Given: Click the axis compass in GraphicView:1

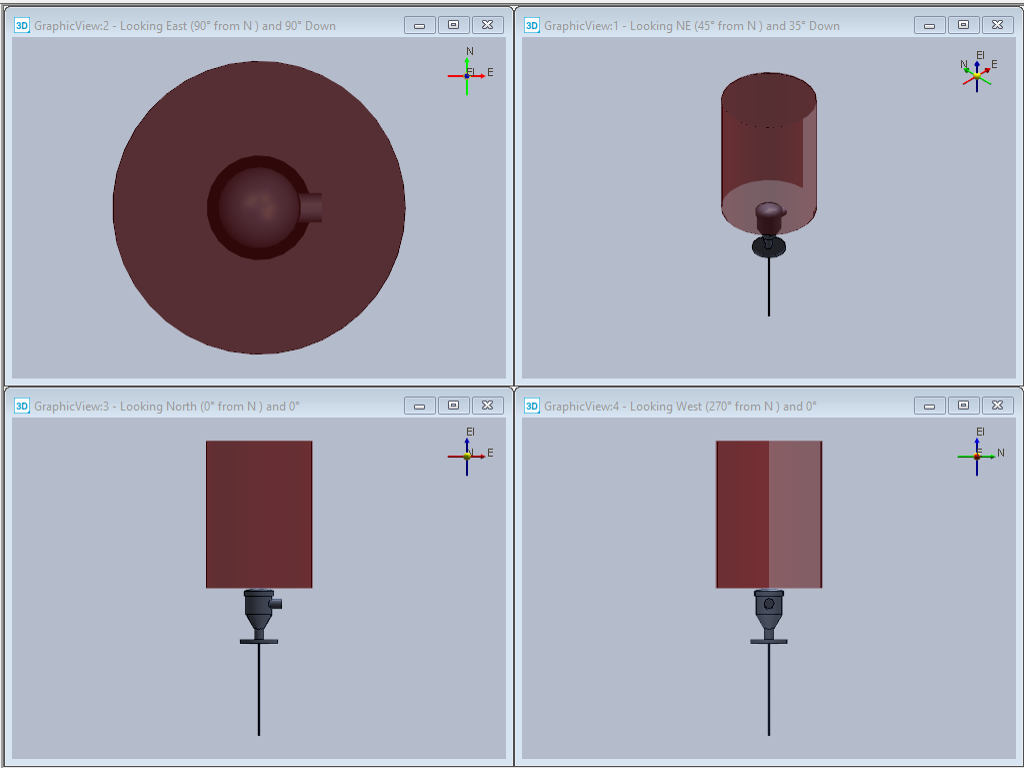Looking at the screenshot, I should (x=978, y=72).
